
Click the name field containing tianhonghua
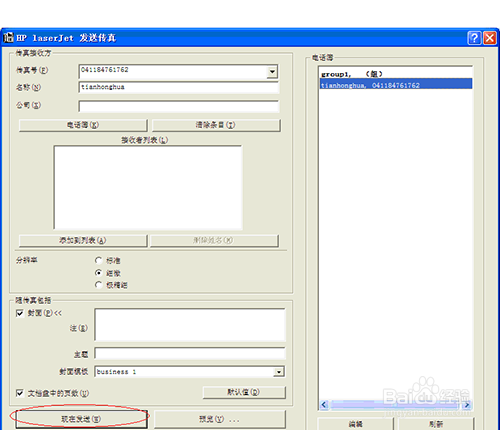point(179,87)
